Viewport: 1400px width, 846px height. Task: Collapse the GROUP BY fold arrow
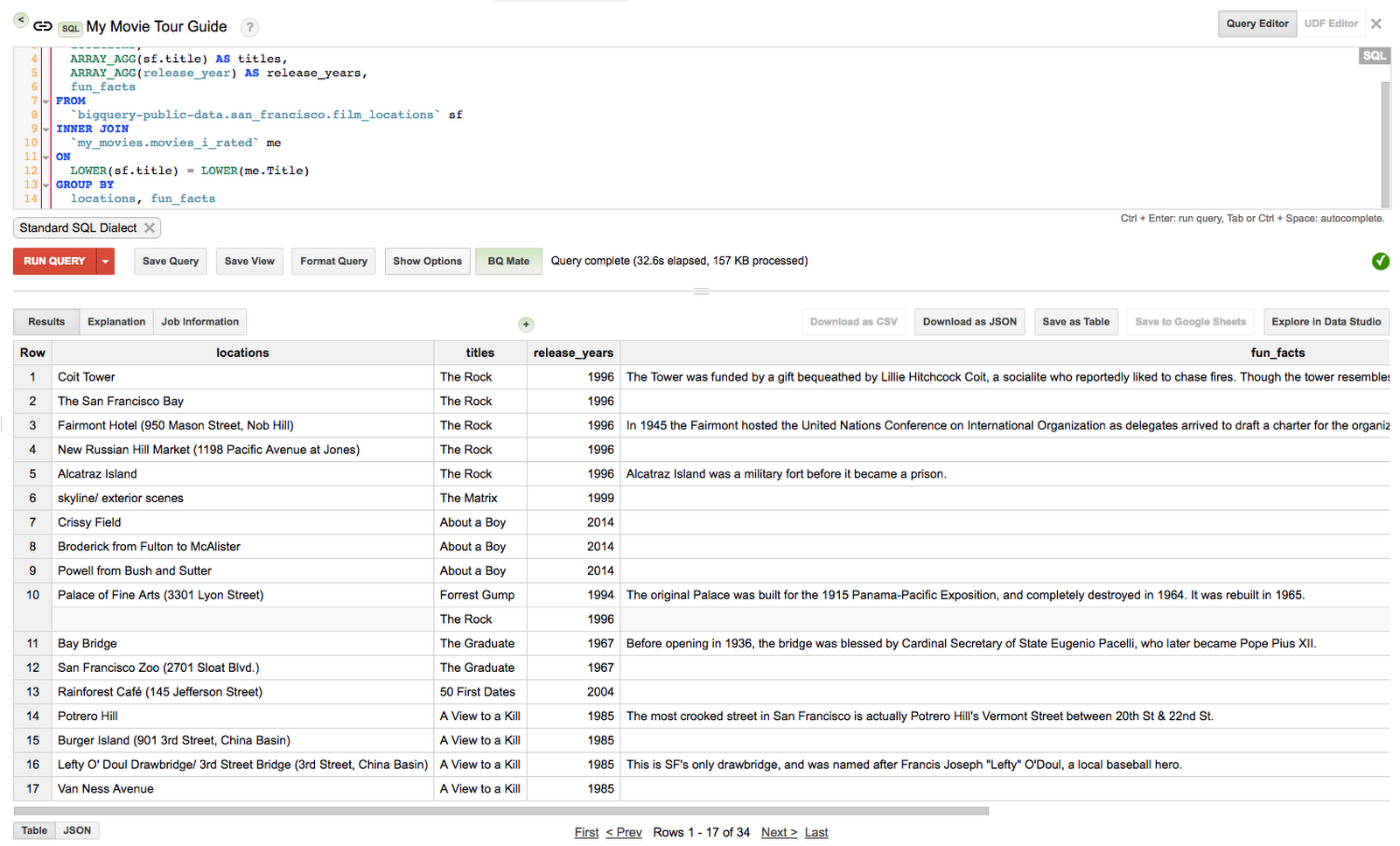point(45,185)
